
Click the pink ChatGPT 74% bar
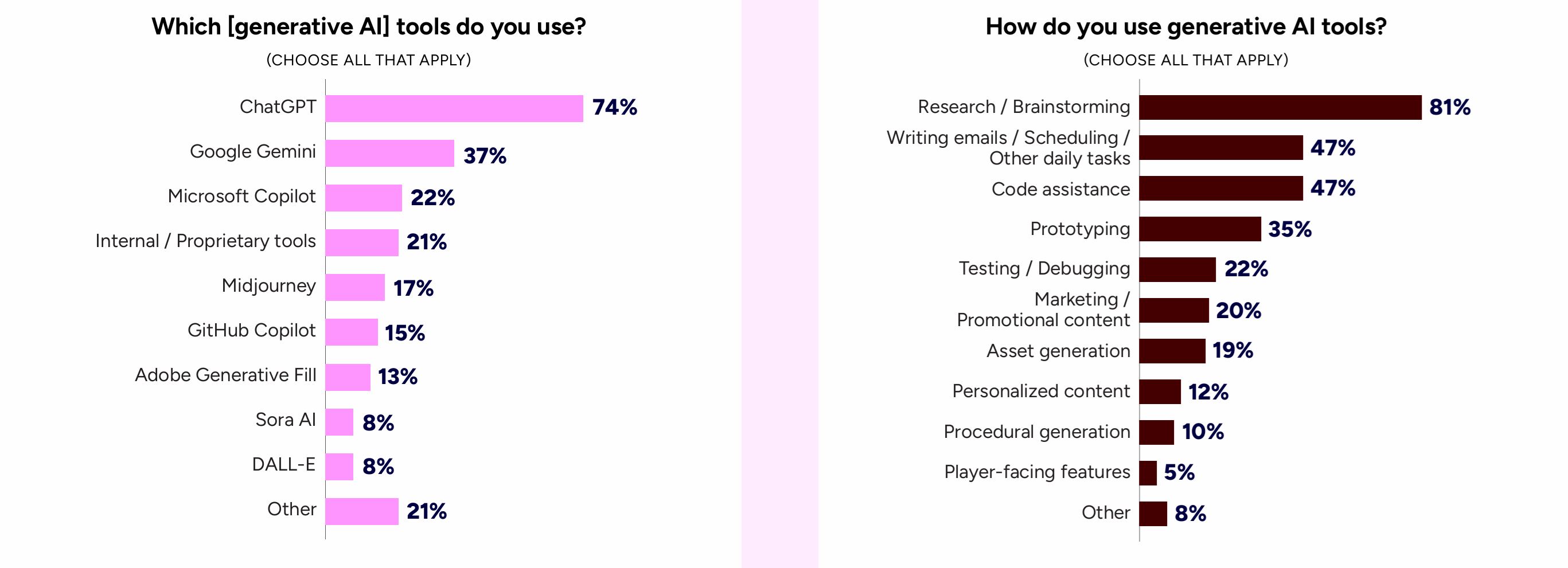(454, 109)
